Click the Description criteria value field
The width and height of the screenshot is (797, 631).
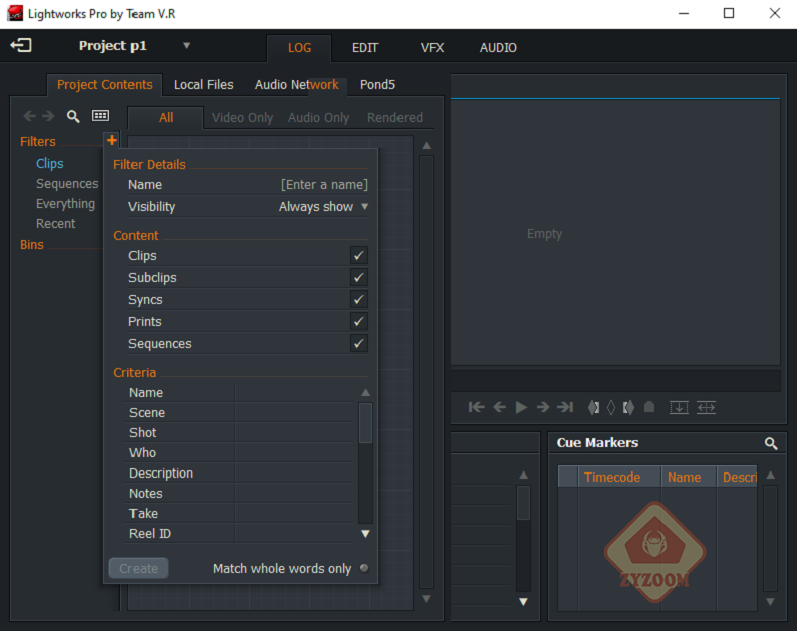[x=294, y=473]
